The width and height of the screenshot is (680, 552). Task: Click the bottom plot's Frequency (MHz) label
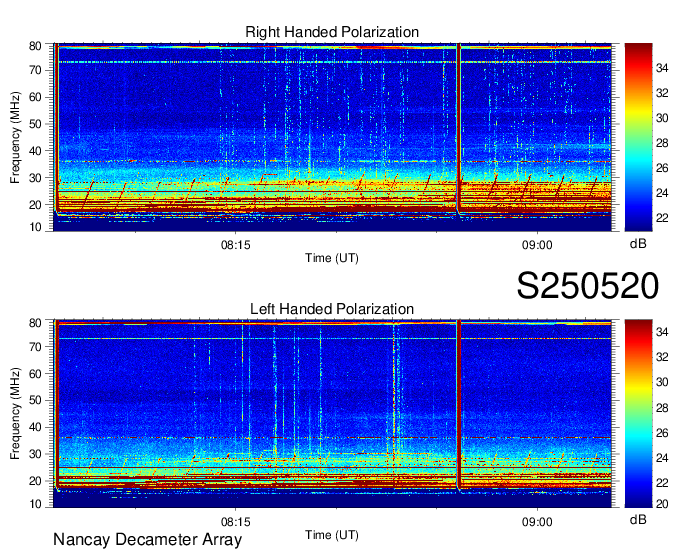(x=15, y=414)
